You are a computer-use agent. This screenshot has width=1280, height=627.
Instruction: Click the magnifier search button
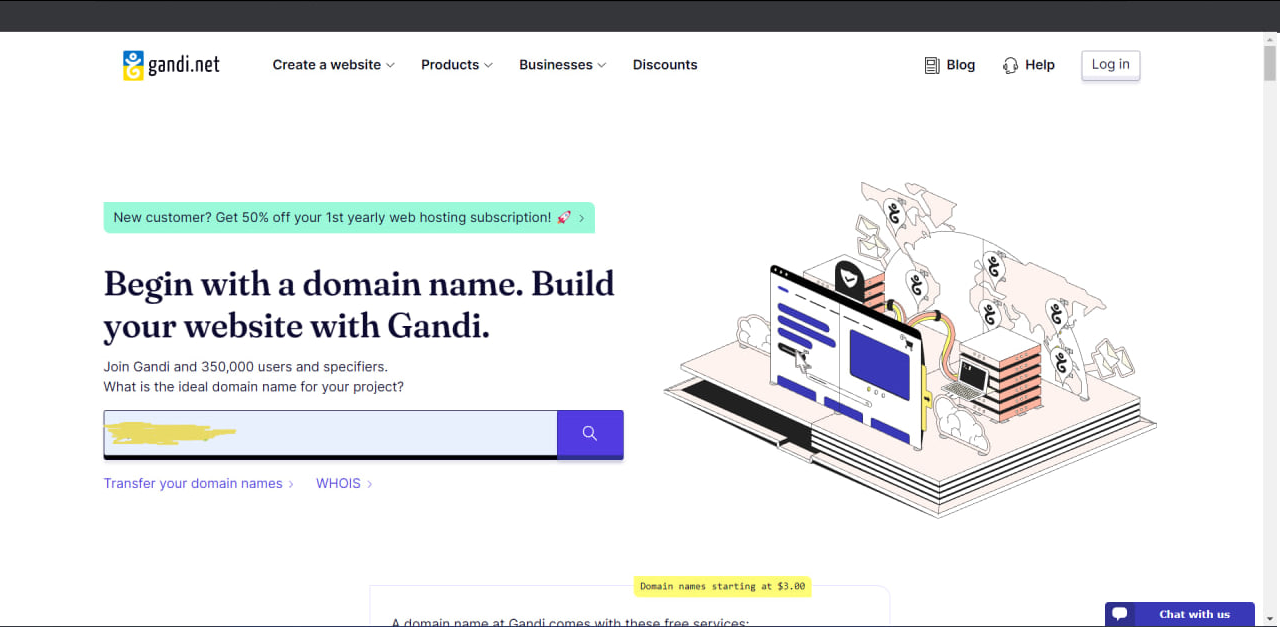coord(590,434)
